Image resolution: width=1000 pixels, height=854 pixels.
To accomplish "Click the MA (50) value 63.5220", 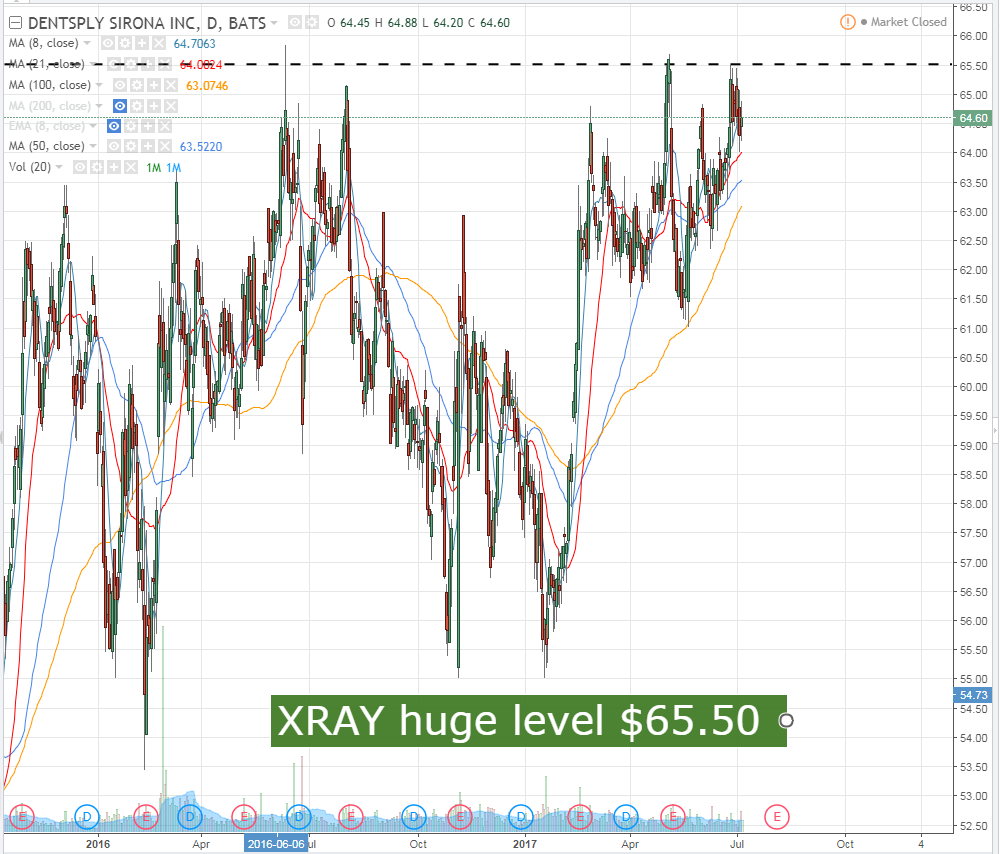I will click(x=201, y=147).
